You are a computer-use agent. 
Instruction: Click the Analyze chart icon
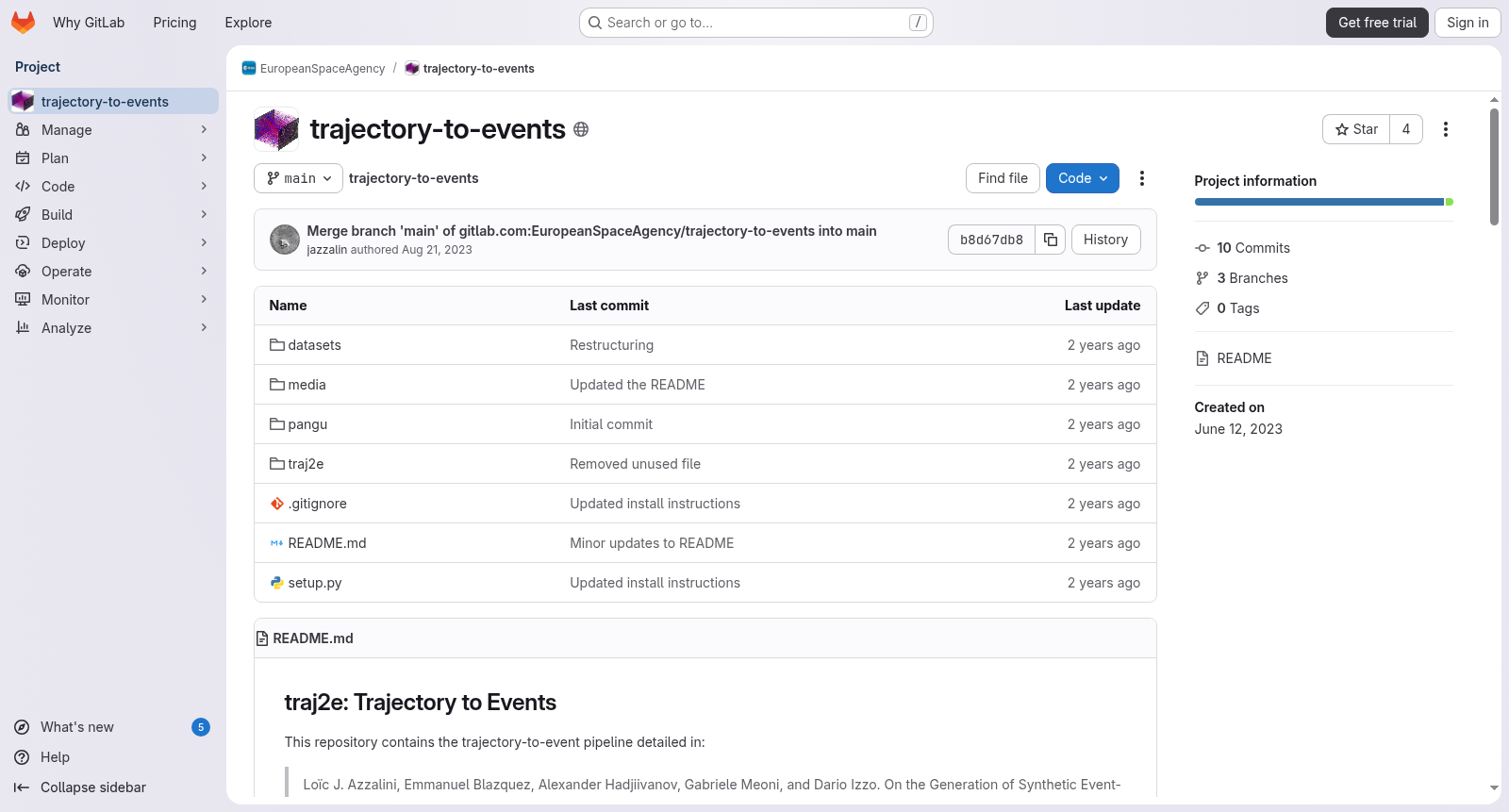point(23,328)
